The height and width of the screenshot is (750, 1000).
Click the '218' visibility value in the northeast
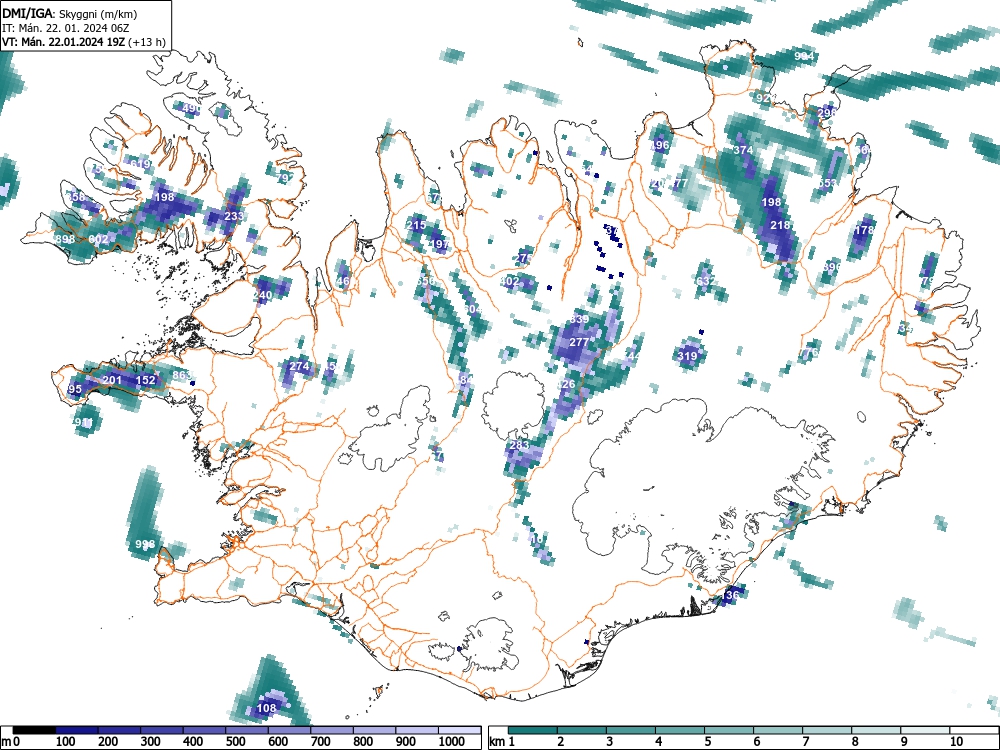click(781, 225)
